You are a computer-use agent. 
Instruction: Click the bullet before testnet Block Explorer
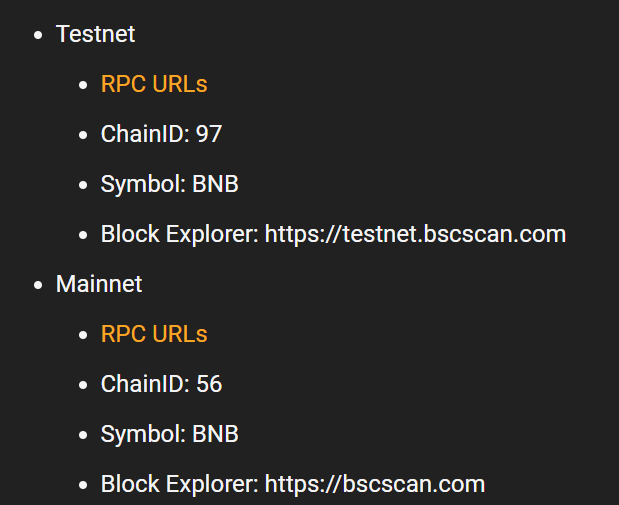point(83,235)
